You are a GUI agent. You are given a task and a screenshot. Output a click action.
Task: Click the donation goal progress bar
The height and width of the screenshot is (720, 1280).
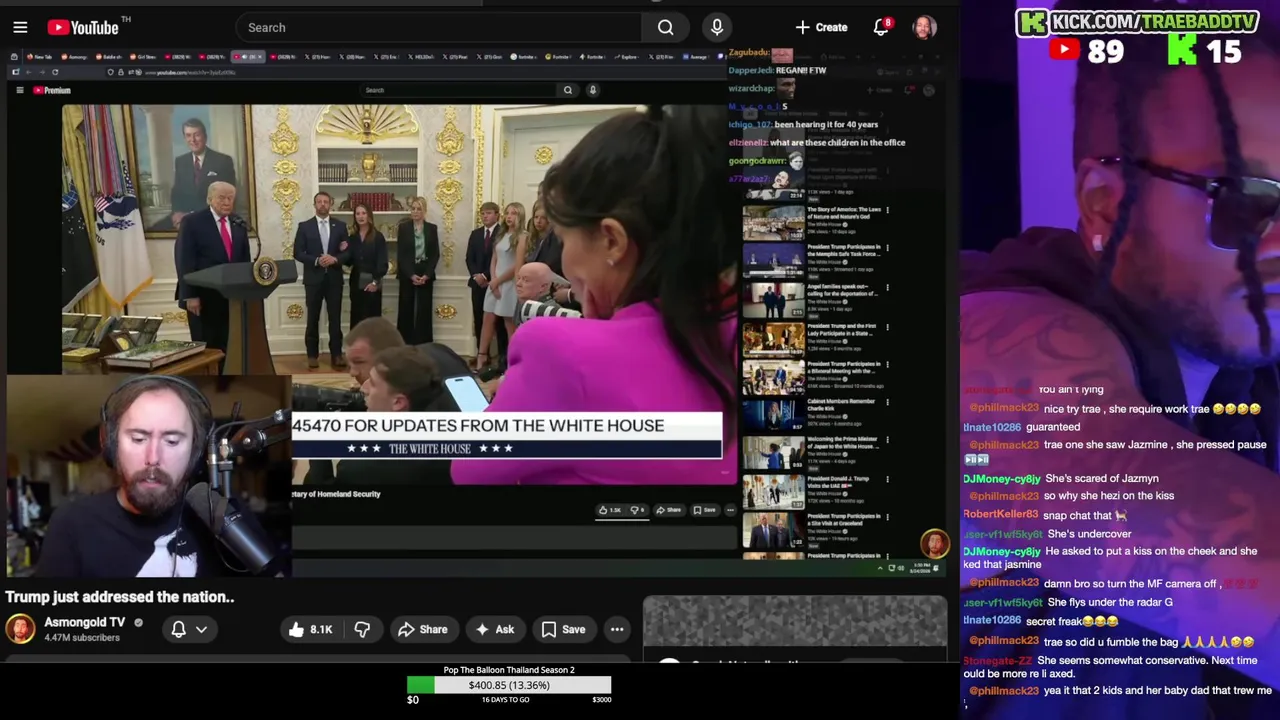click(509, 686)
